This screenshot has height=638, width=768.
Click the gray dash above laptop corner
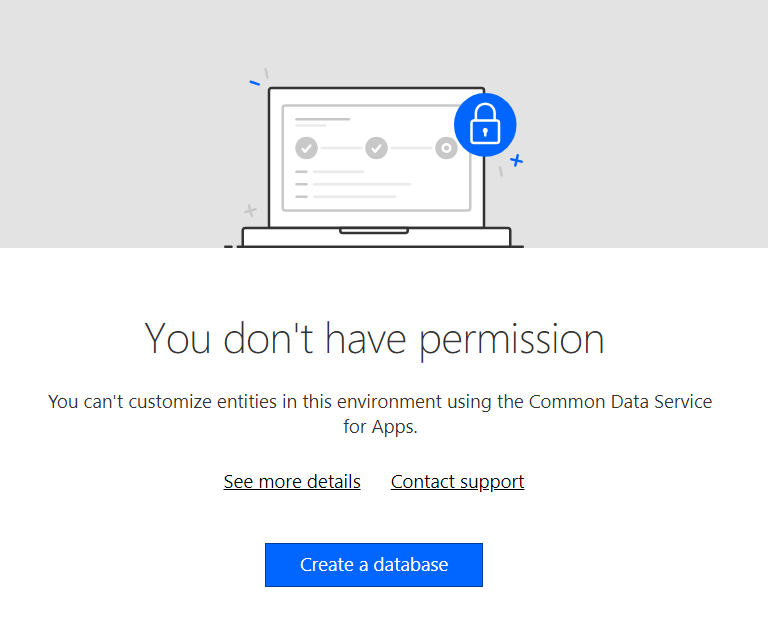[x=267, y=73]
